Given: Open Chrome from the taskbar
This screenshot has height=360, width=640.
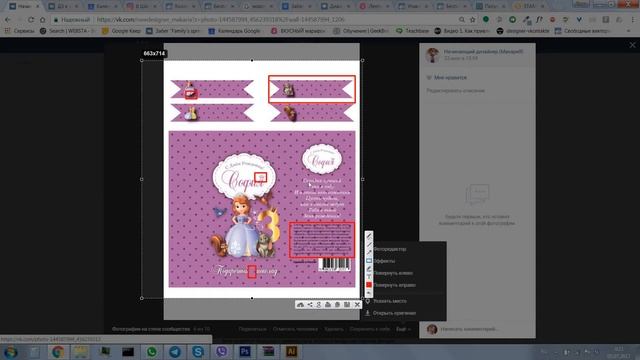Looking at the screenshot, I should [58, 352].
